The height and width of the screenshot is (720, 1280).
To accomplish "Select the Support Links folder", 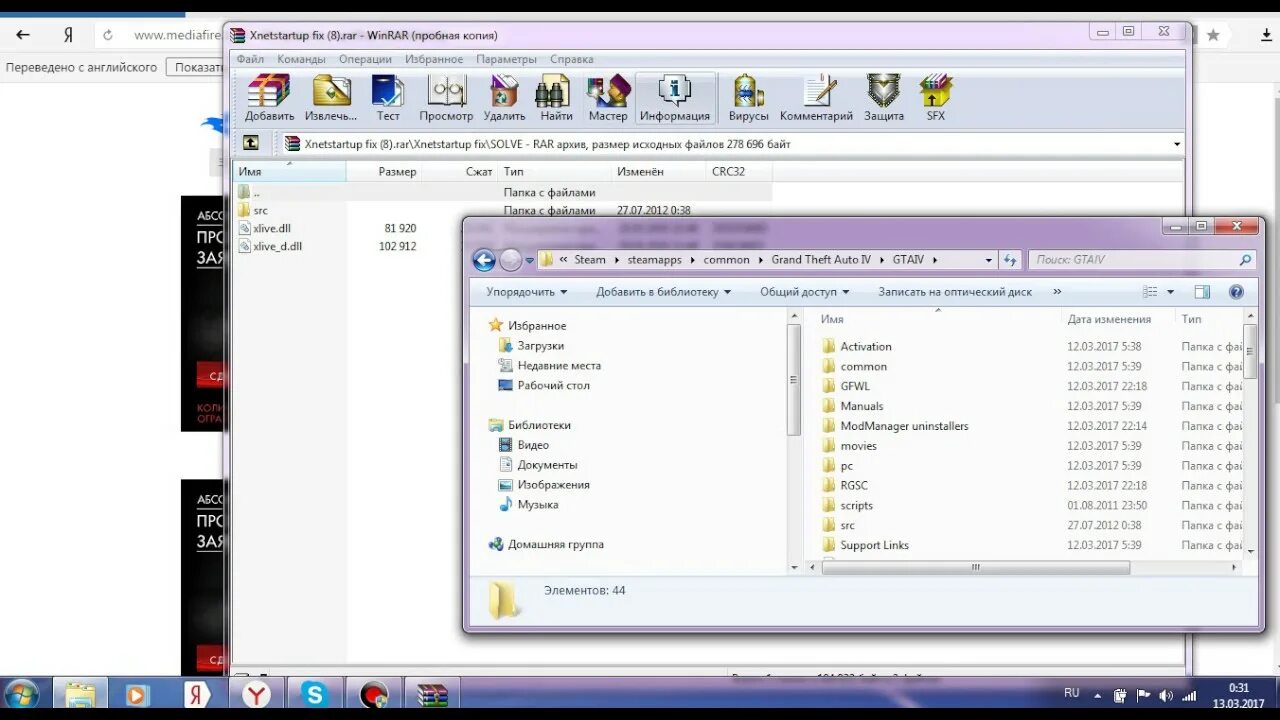I will [x=874, y=546].
